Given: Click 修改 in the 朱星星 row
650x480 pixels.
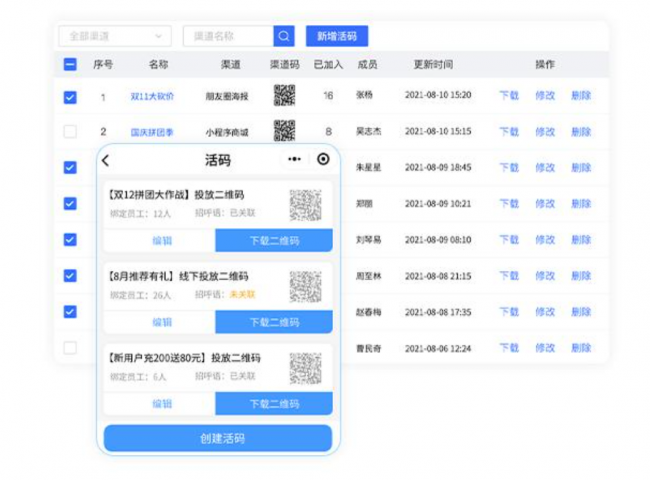Looking at the screenshot, I should (545, 167).
